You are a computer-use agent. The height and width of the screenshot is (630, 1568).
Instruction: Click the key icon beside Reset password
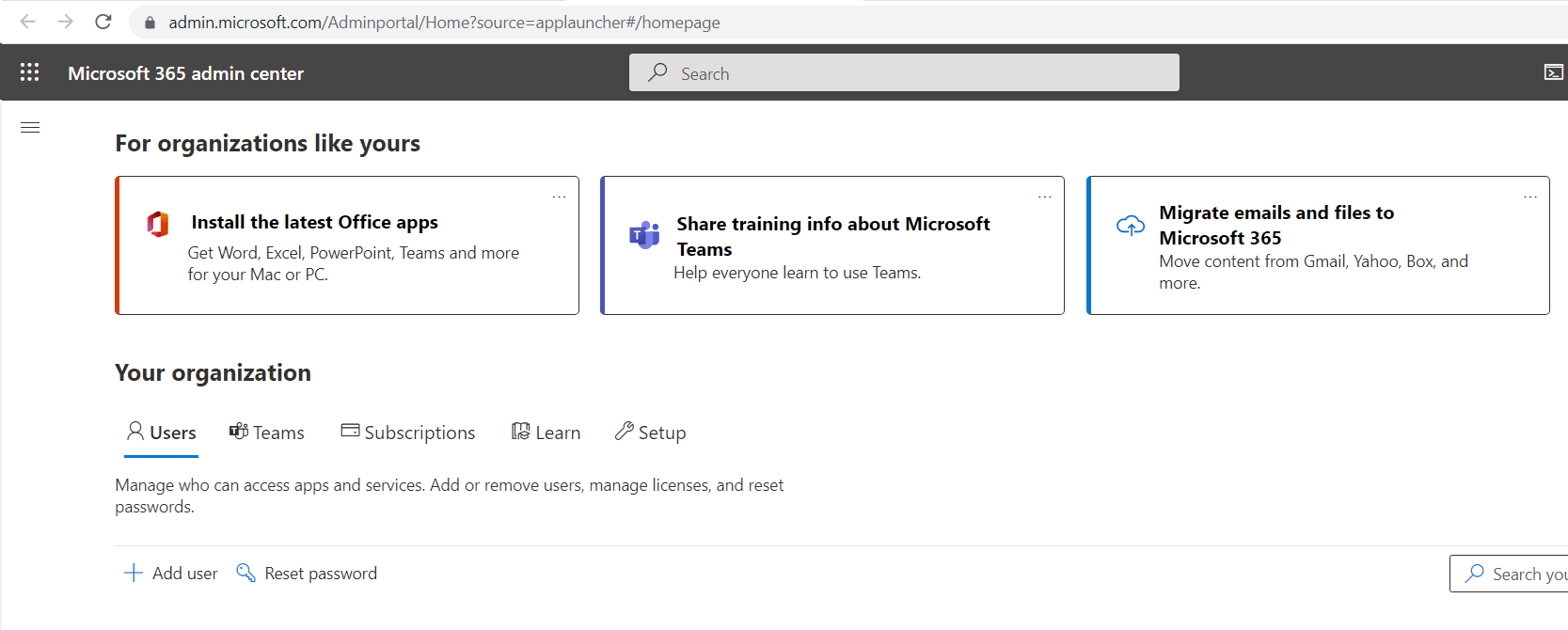coord(245,573)
